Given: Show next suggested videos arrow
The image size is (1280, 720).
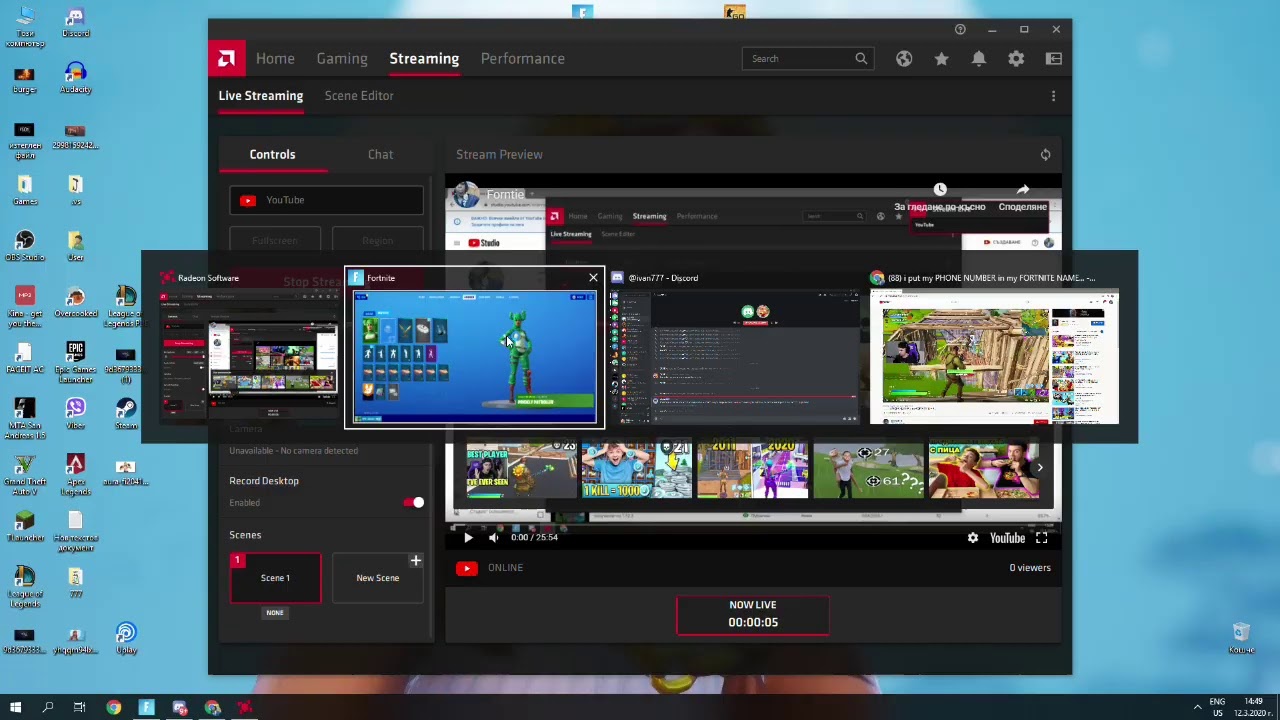Looking at the screenshot, I should tap(1040, 468).
